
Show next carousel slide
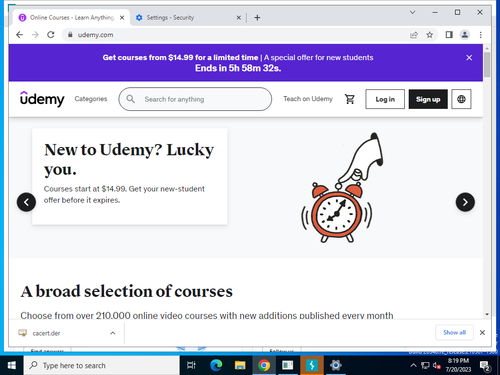tap(465, 202)
